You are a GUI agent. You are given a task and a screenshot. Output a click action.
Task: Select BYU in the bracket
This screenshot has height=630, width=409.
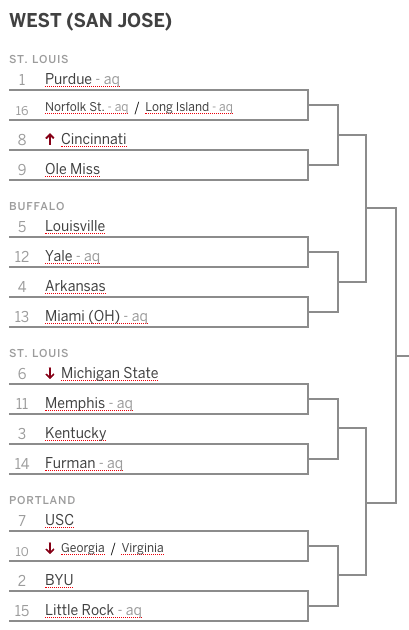point(59,580)
